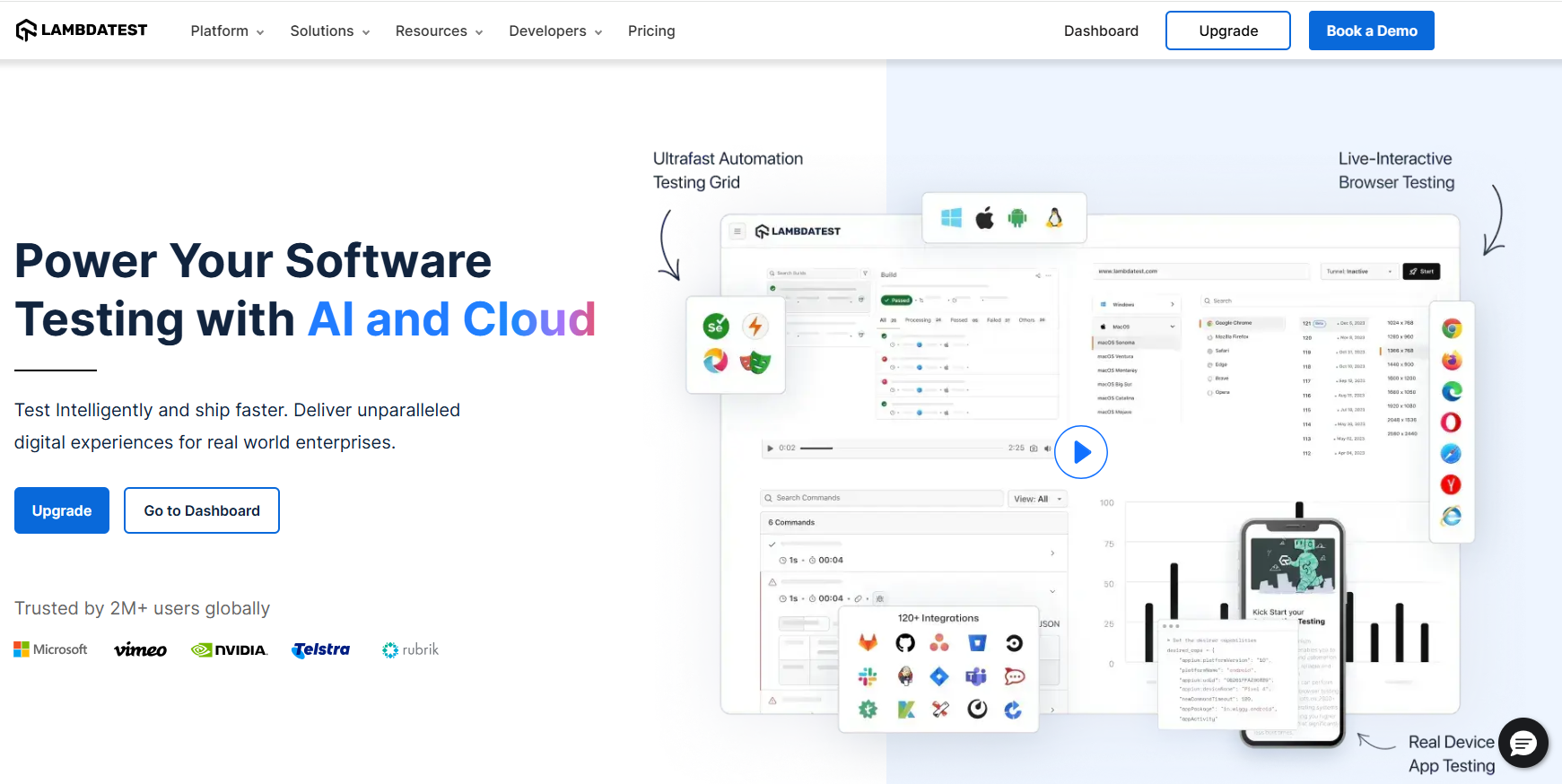Open the View: All dropdown
1562x784 pixels.
(x=1038, y=499)
